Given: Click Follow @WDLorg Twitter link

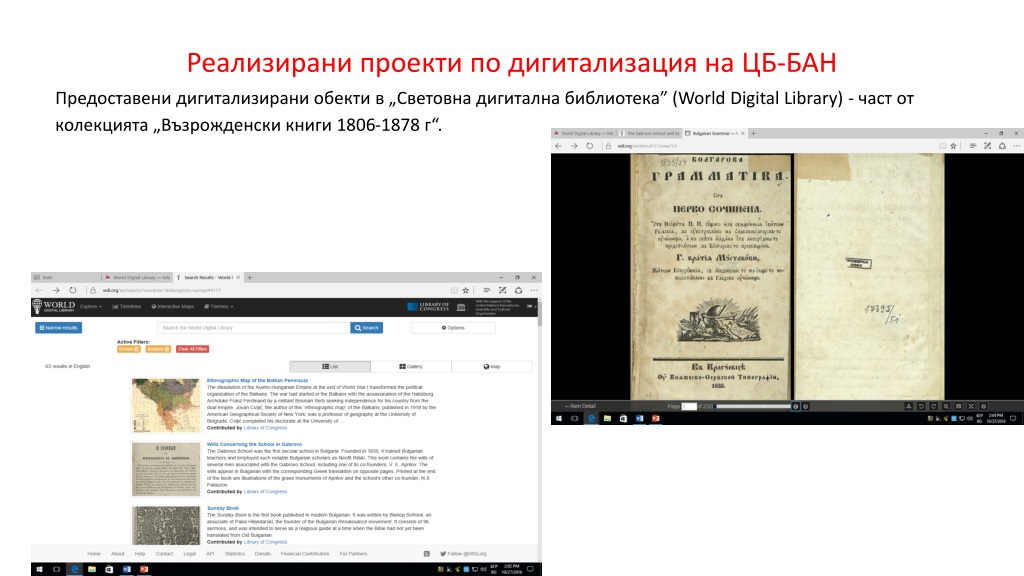Looking at the screenshot, I should coord(464,554).
